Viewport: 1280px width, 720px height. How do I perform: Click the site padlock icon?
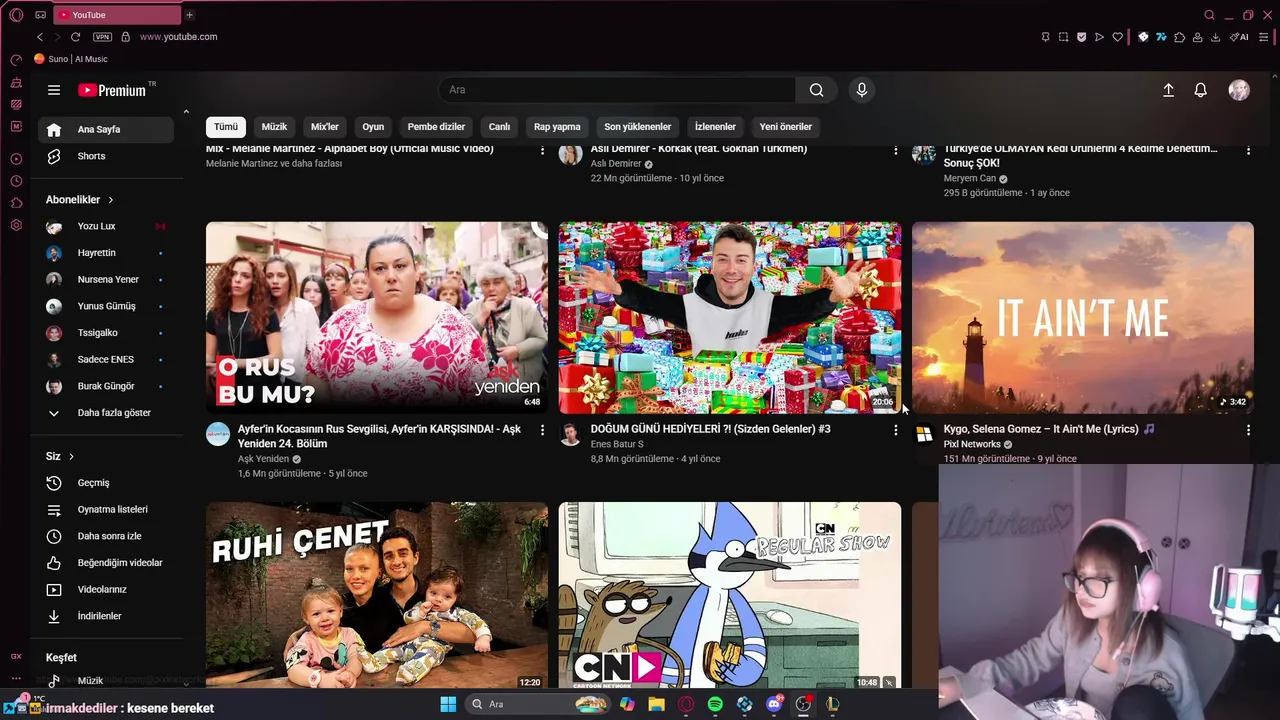[125, 37]
